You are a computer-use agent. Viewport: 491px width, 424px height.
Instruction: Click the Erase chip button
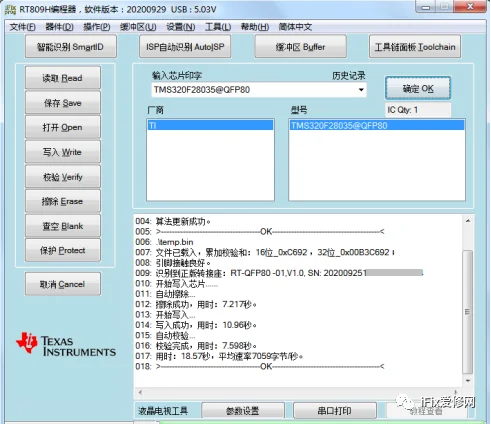pos(63,201)
